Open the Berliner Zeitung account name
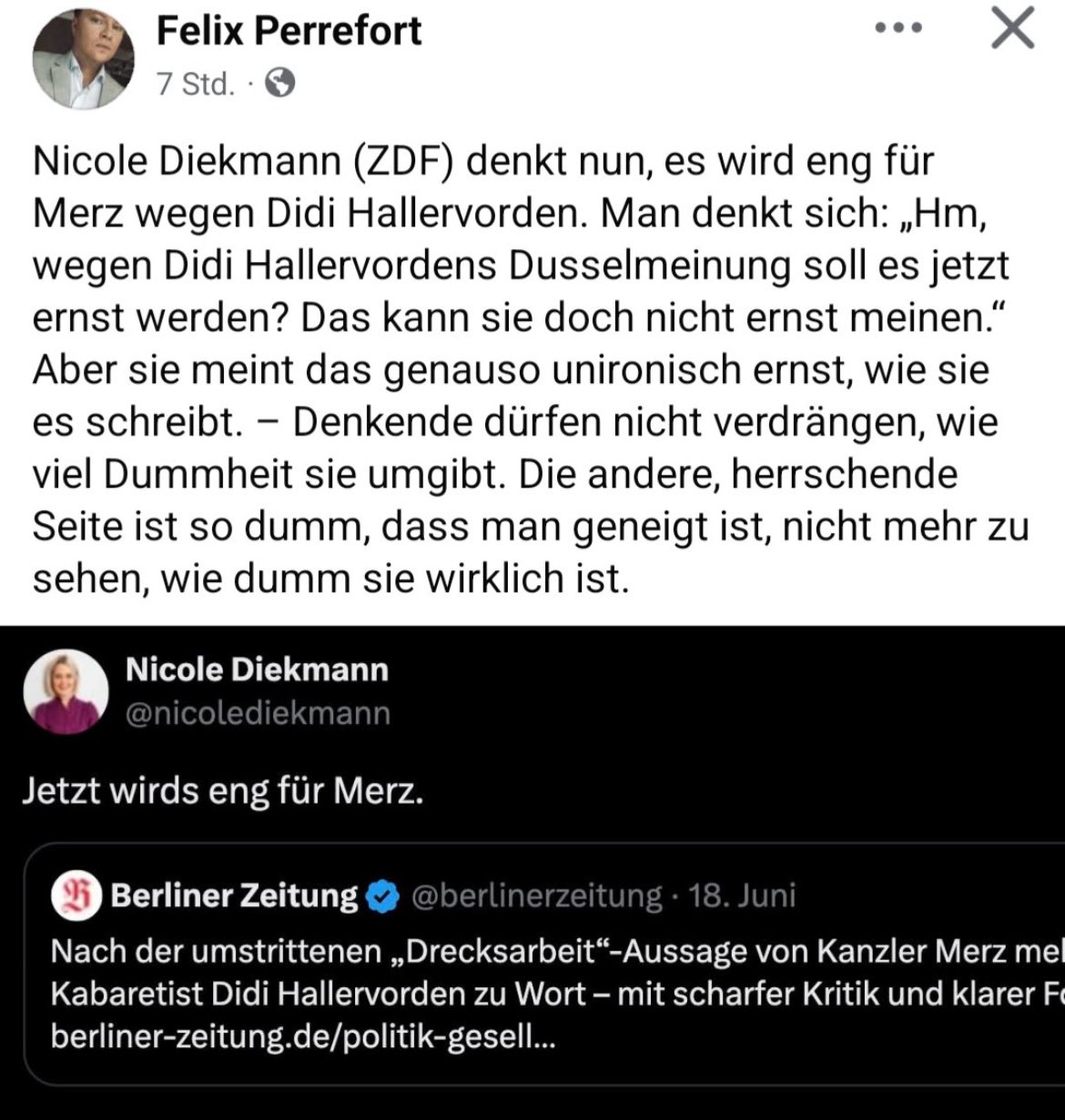The width and height of the screenshot is (1065, 1120). point(234,896)
